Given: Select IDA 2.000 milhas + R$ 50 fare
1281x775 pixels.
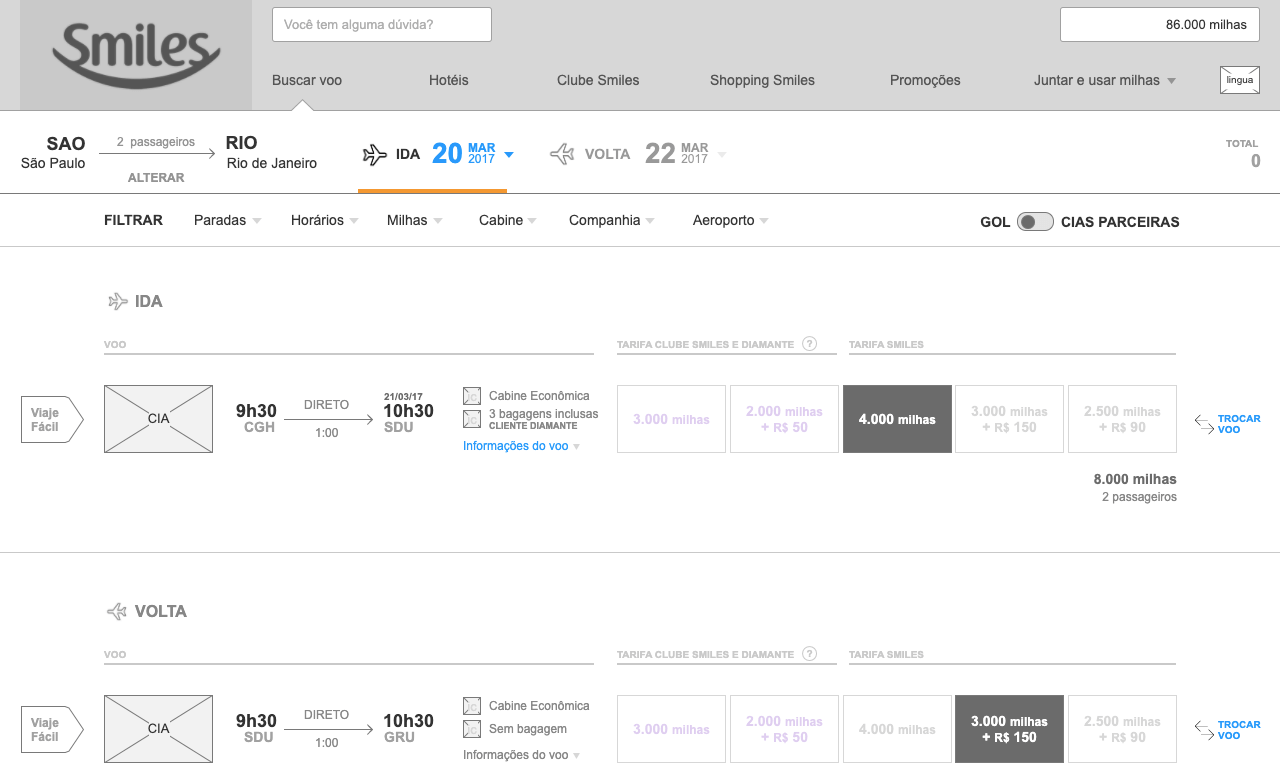Looking at the screenshot, I should 784,419.
